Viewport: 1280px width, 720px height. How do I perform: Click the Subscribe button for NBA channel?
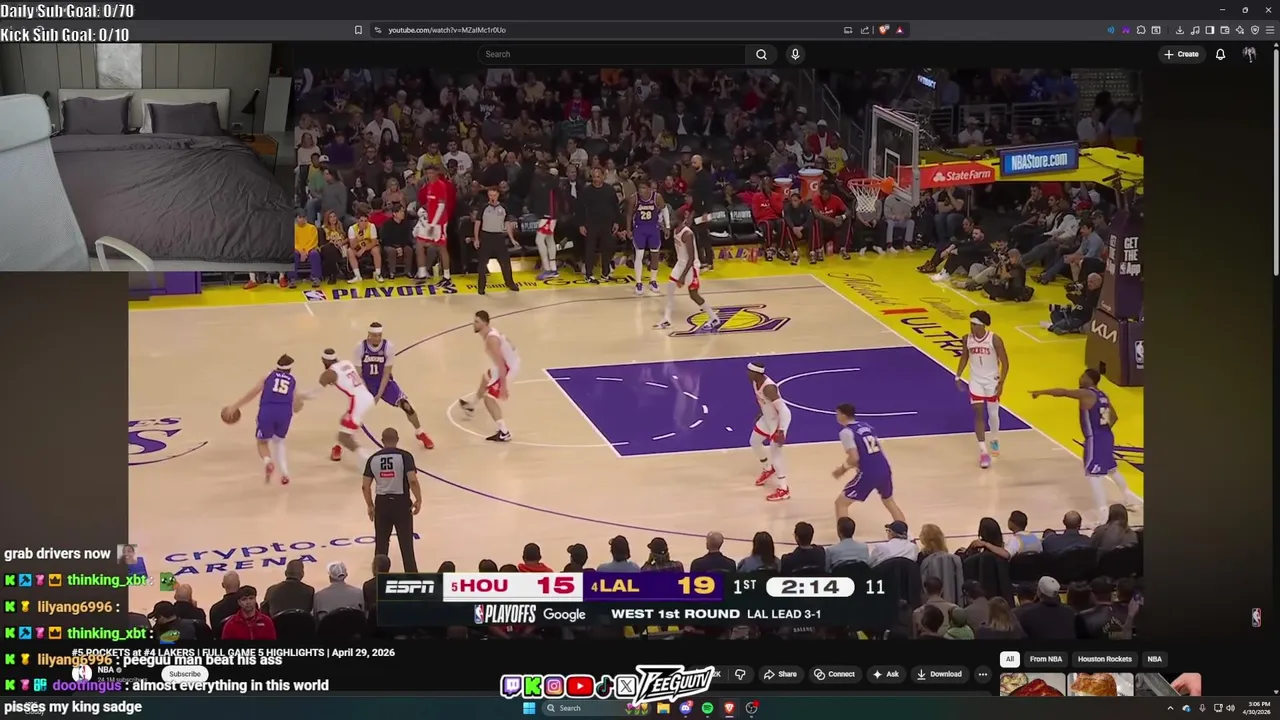point(185,674)
